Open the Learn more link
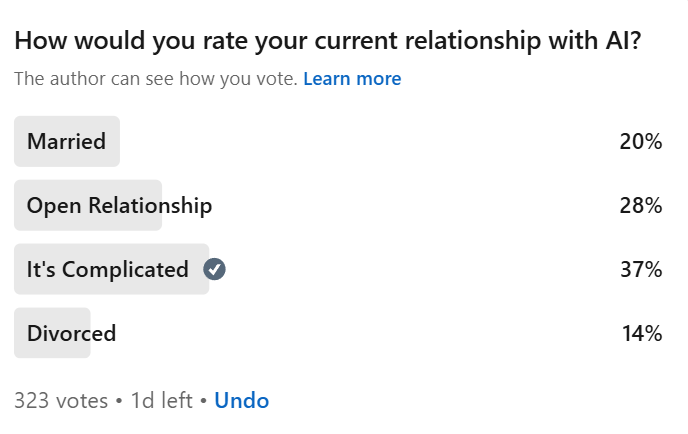This screenshot has height=434, width=688. 352,78
